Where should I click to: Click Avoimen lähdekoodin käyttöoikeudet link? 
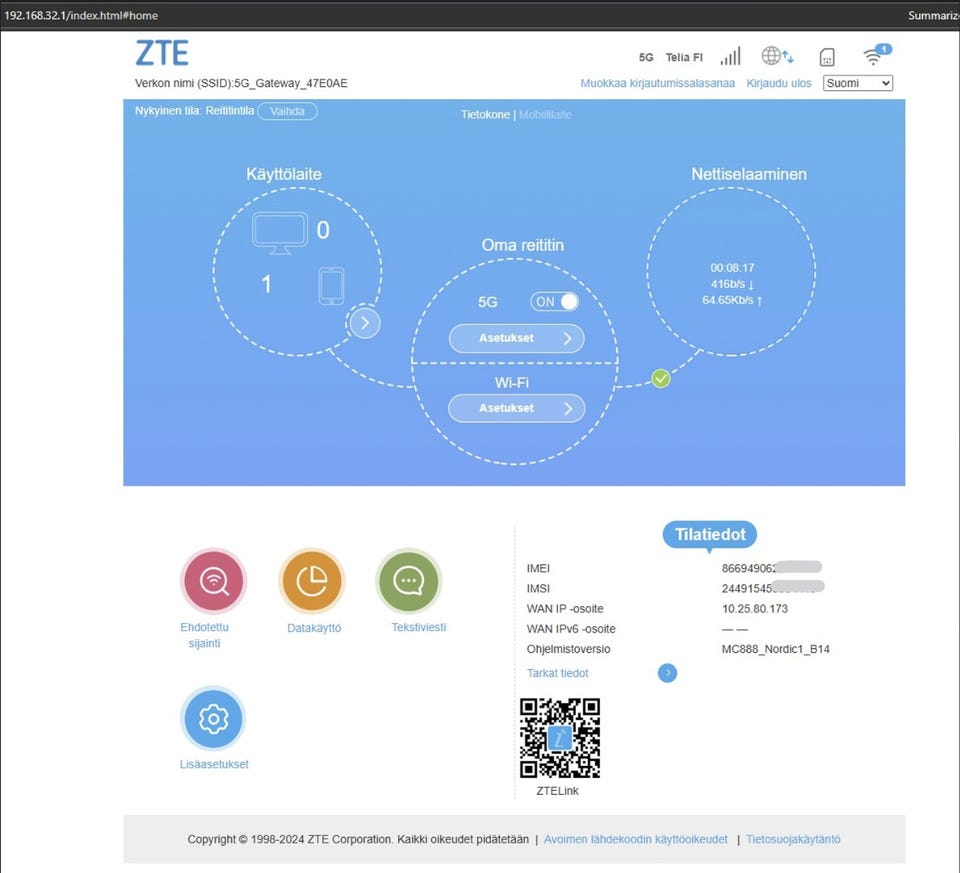636,839
